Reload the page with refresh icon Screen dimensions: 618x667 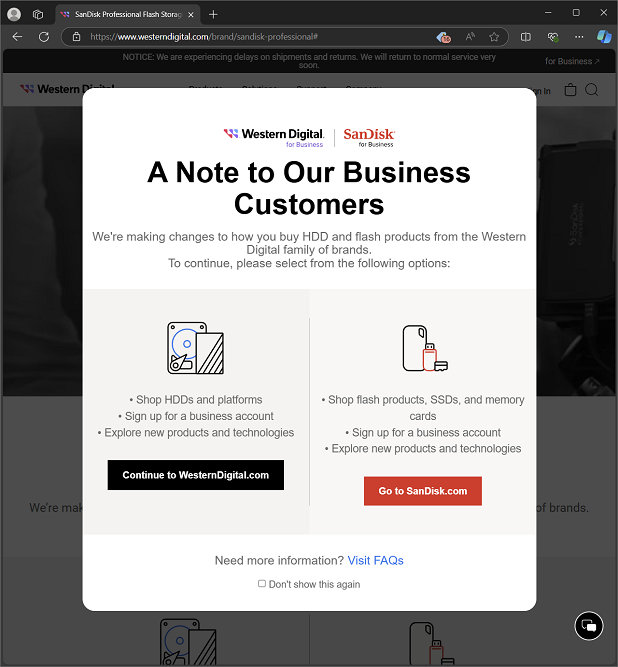tap(44, 37)
